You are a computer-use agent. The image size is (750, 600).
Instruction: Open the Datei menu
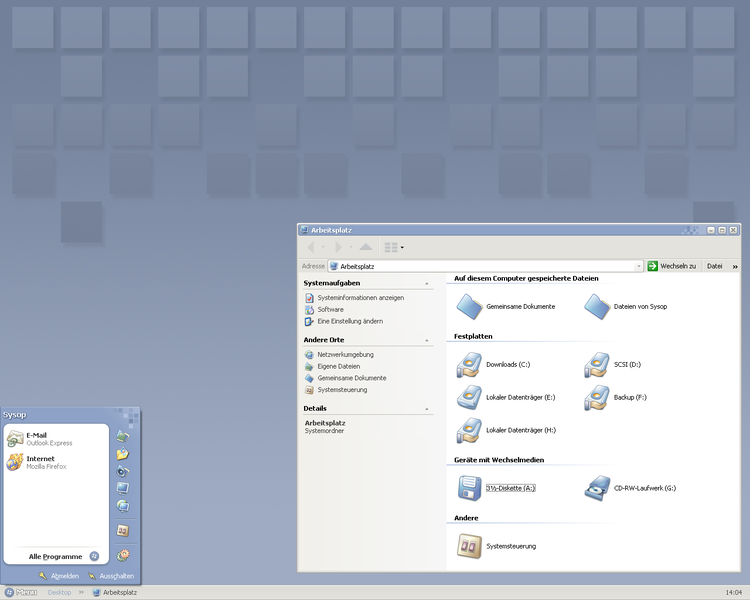(715, 266)
